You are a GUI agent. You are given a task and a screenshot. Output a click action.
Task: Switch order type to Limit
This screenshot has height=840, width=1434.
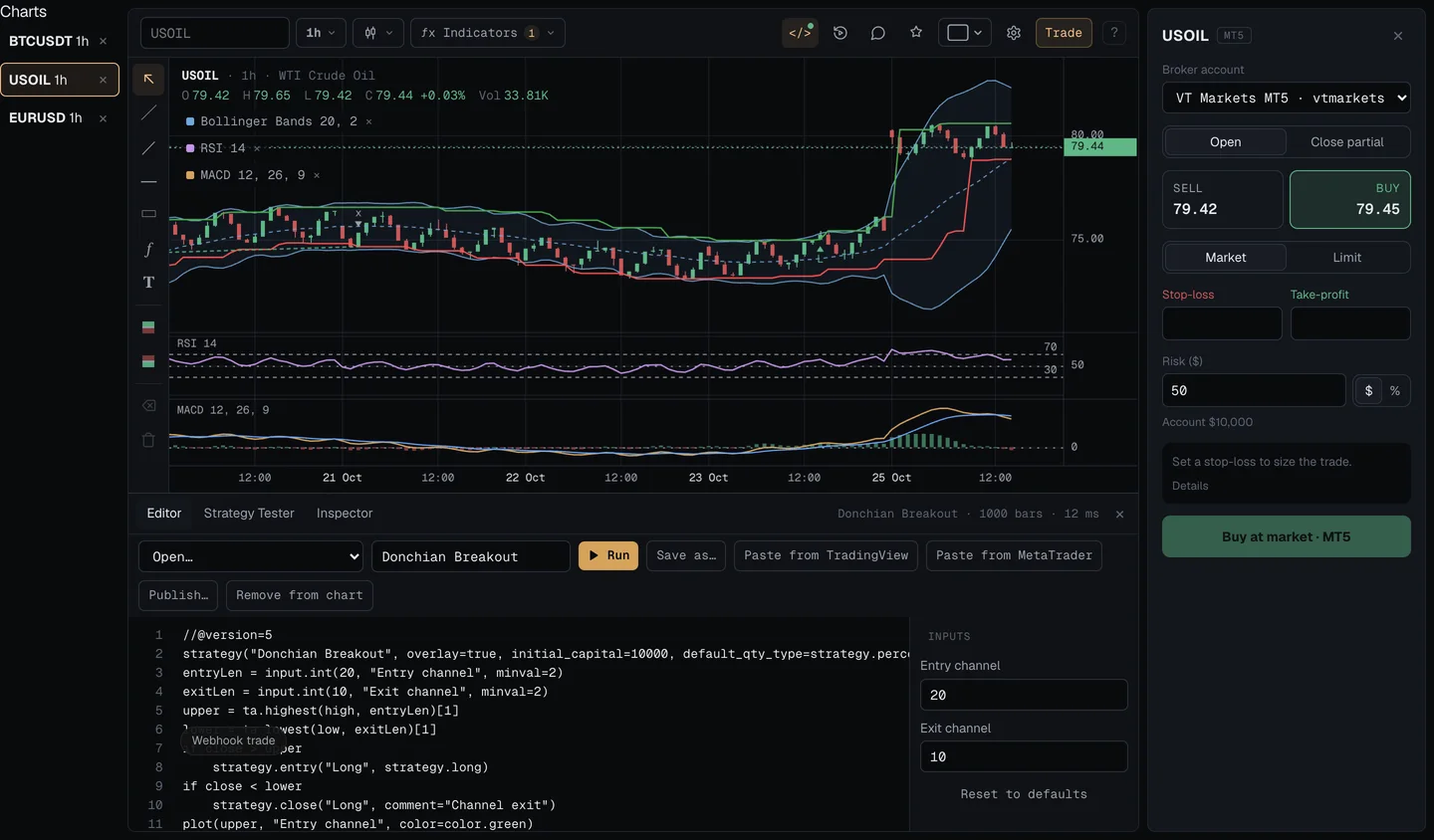(1347, 258)
